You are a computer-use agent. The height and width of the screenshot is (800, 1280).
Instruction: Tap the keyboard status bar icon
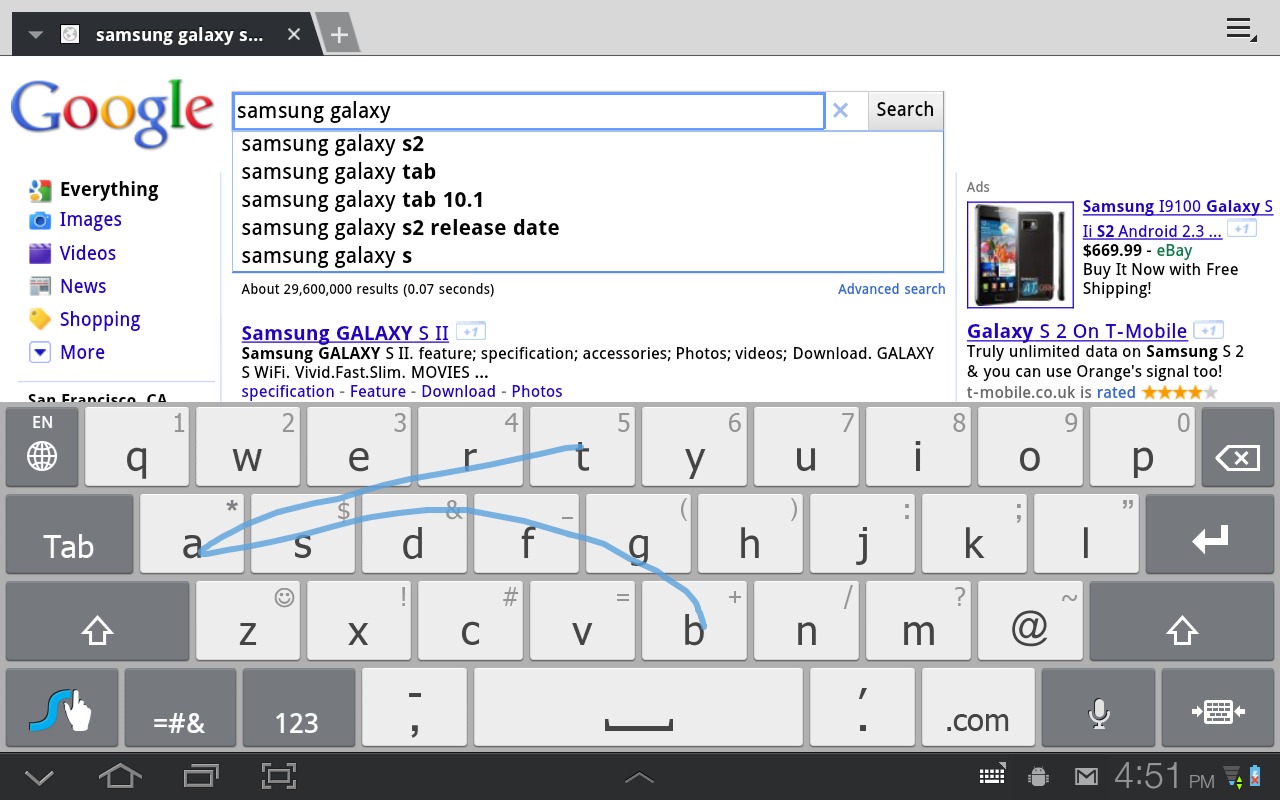point(992,776)
